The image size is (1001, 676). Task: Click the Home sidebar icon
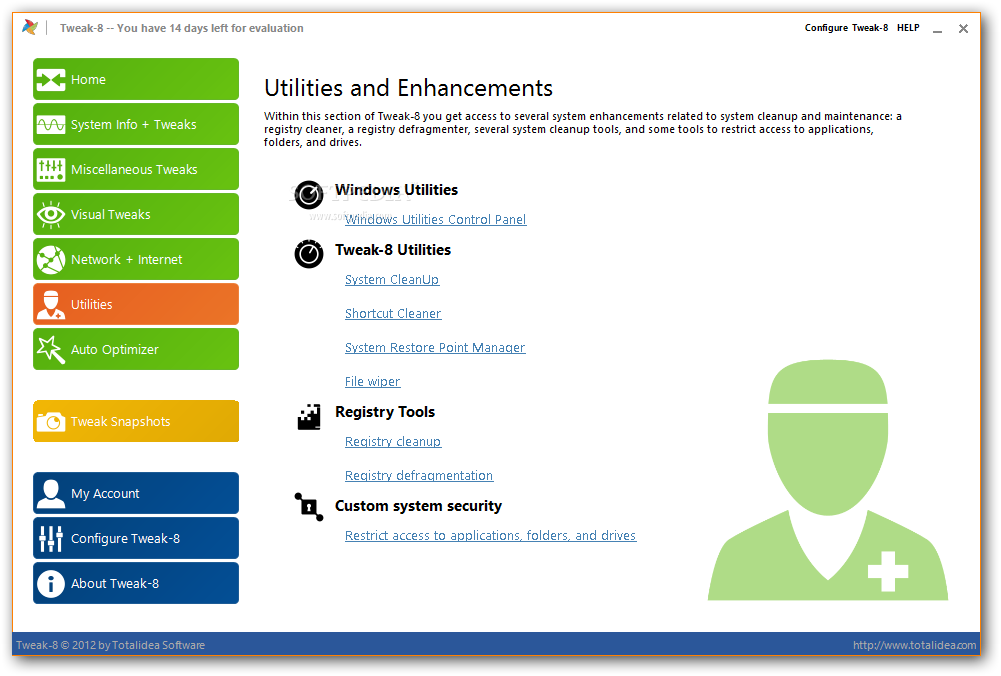coord(51,80)
